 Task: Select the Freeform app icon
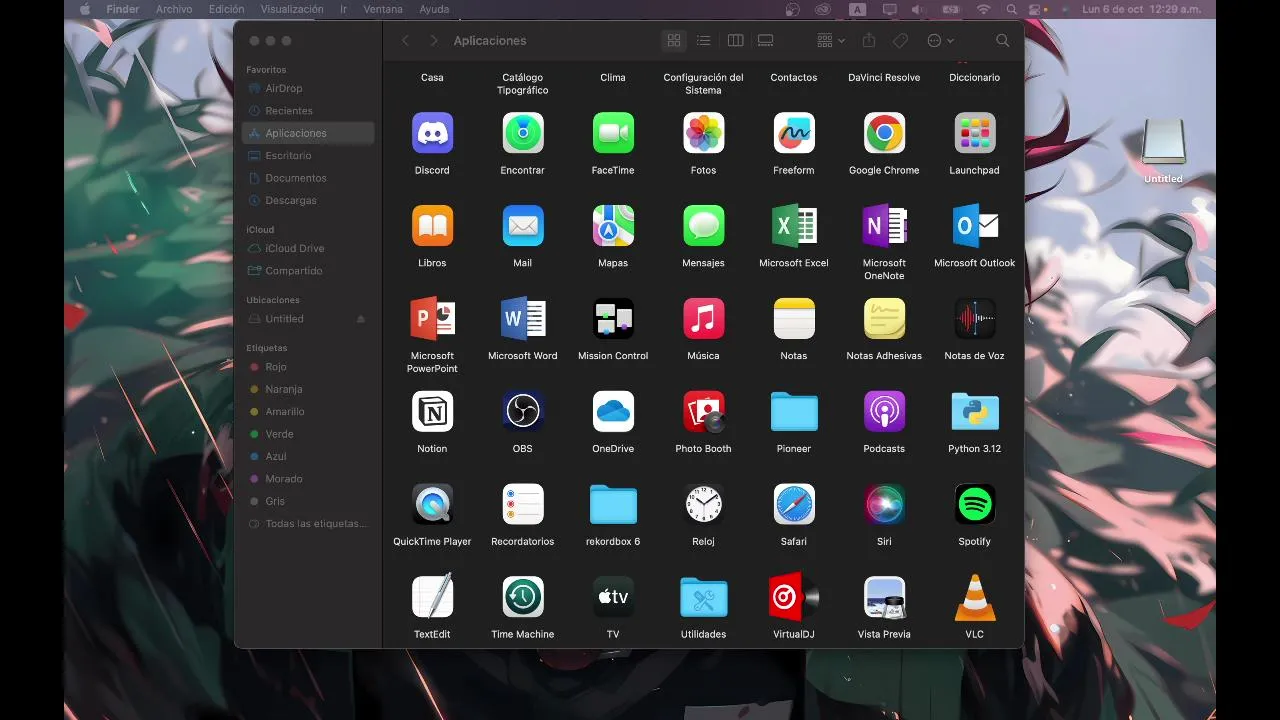point(794,133)
